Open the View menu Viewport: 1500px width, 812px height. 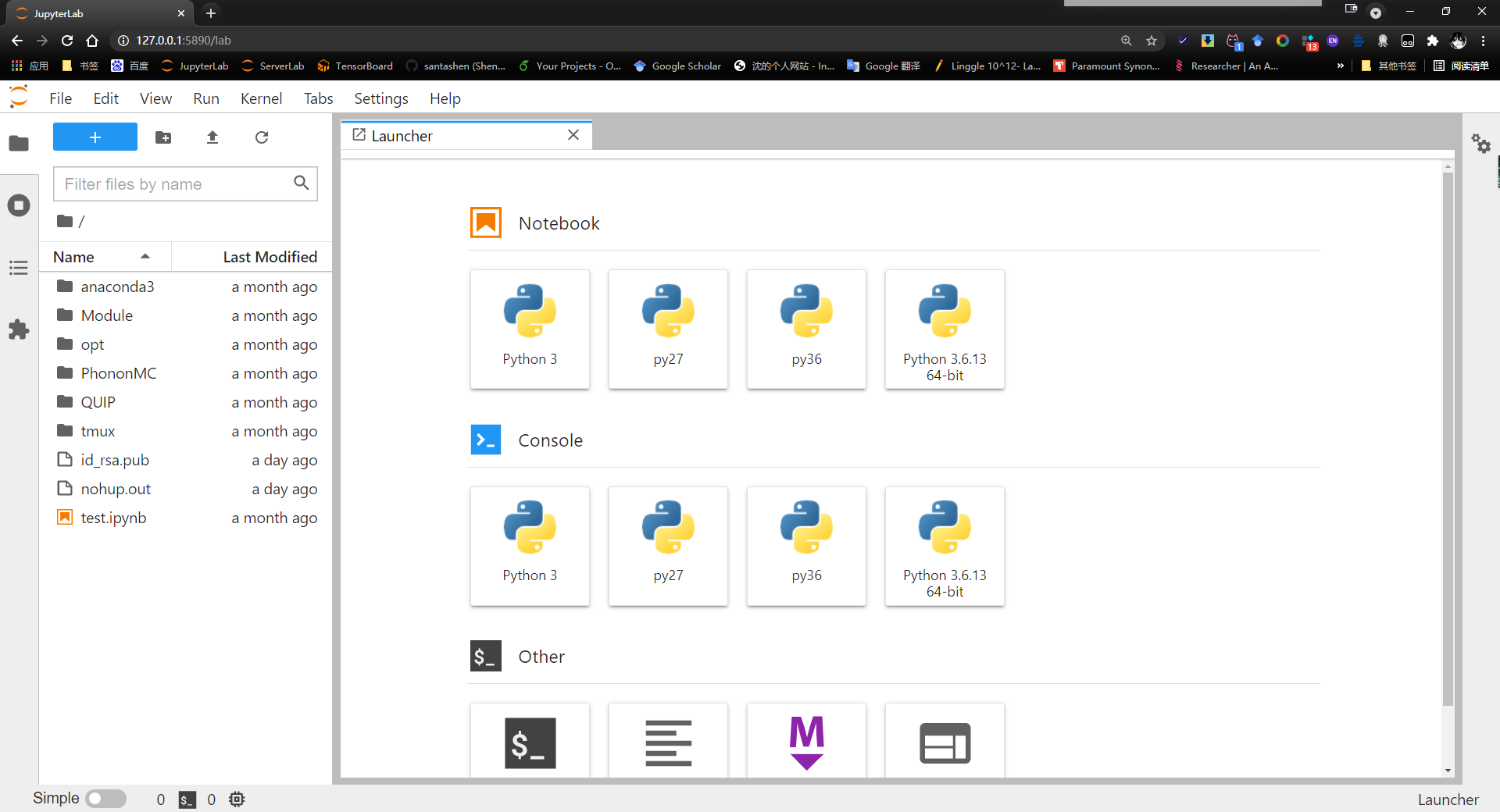click(155, 98)
